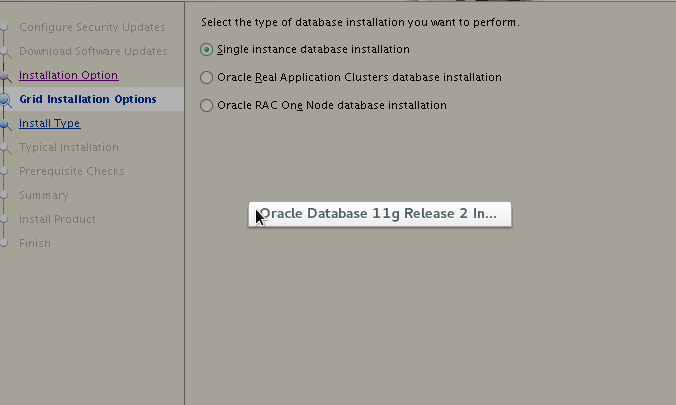Click the Oracle Database 11g Release 2 tooltip
Viewport: 676px width, 405px height.
coord(380,214)
